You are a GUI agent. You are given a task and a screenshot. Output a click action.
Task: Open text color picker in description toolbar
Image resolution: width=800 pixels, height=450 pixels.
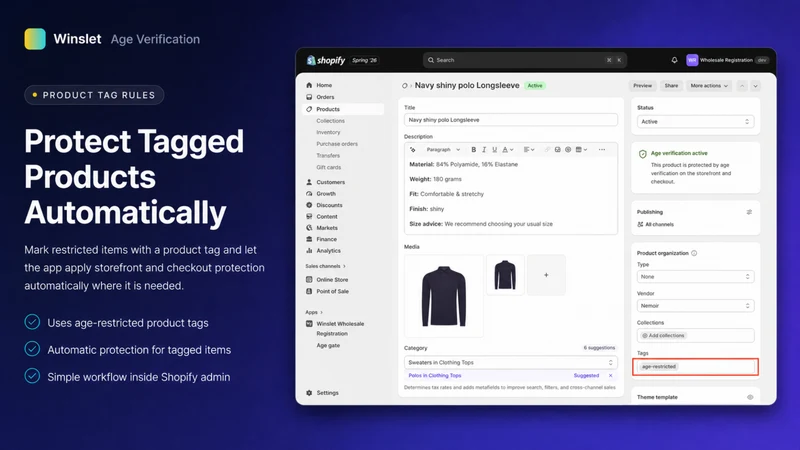coord(508,149)
